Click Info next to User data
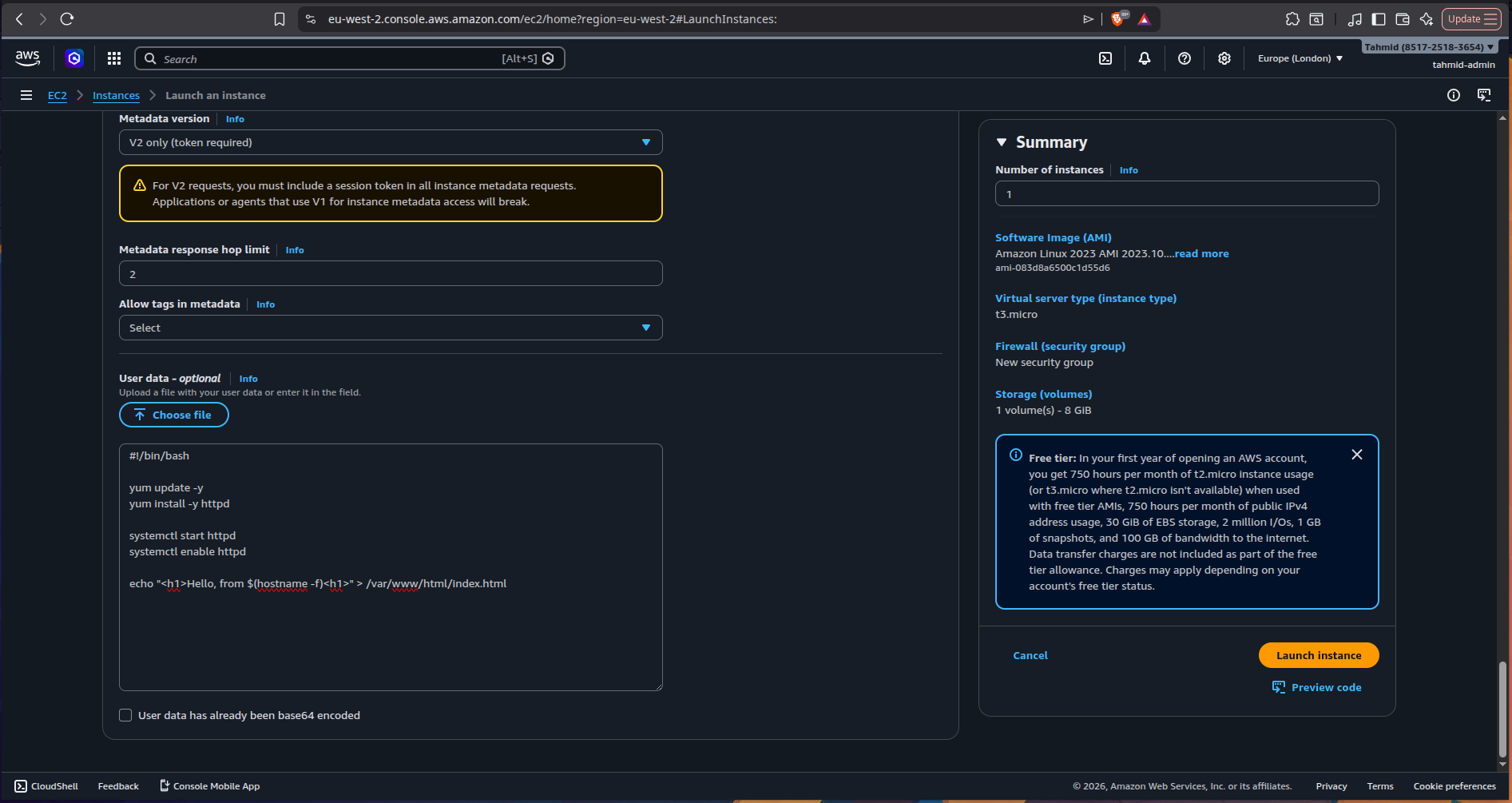The height and width of the screenshot is (803, 1512). 248,379
